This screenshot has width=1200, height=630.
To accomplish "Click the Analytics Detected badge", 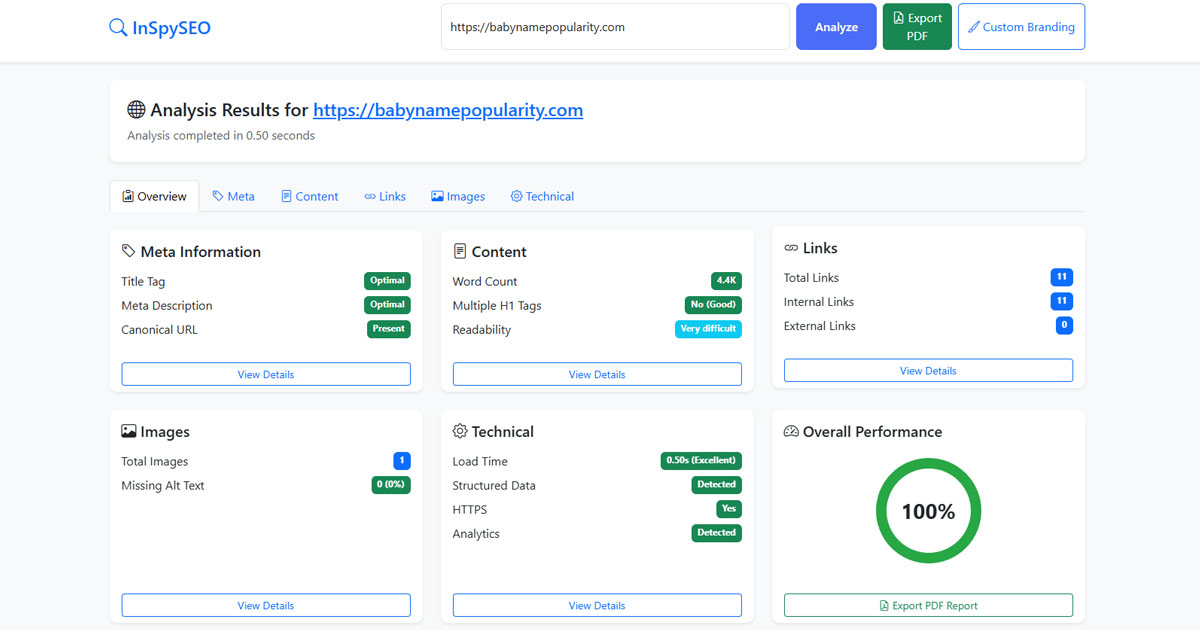I will click(716, 533).
